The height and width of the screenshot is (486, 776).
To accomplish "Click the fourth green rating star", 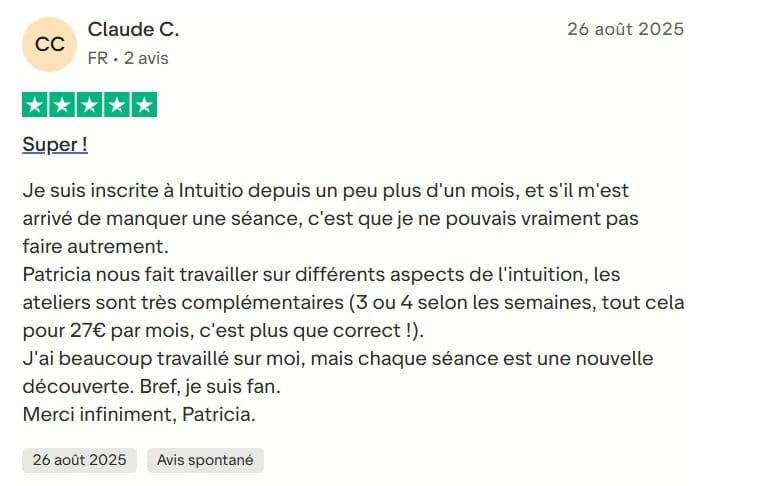I will tap(117, 105).
